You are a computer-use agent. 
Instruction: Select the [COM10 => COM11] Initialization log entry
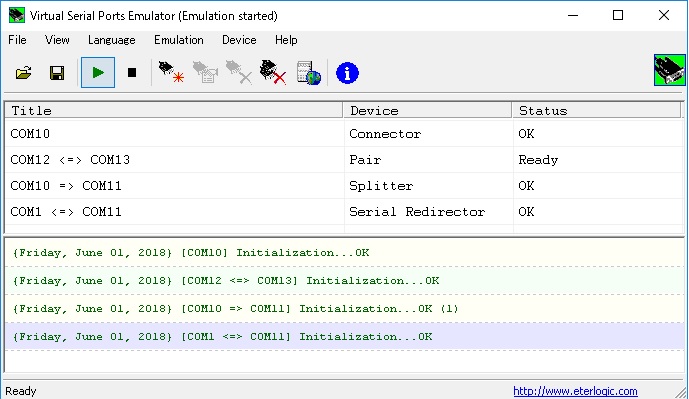pos(344,308)
